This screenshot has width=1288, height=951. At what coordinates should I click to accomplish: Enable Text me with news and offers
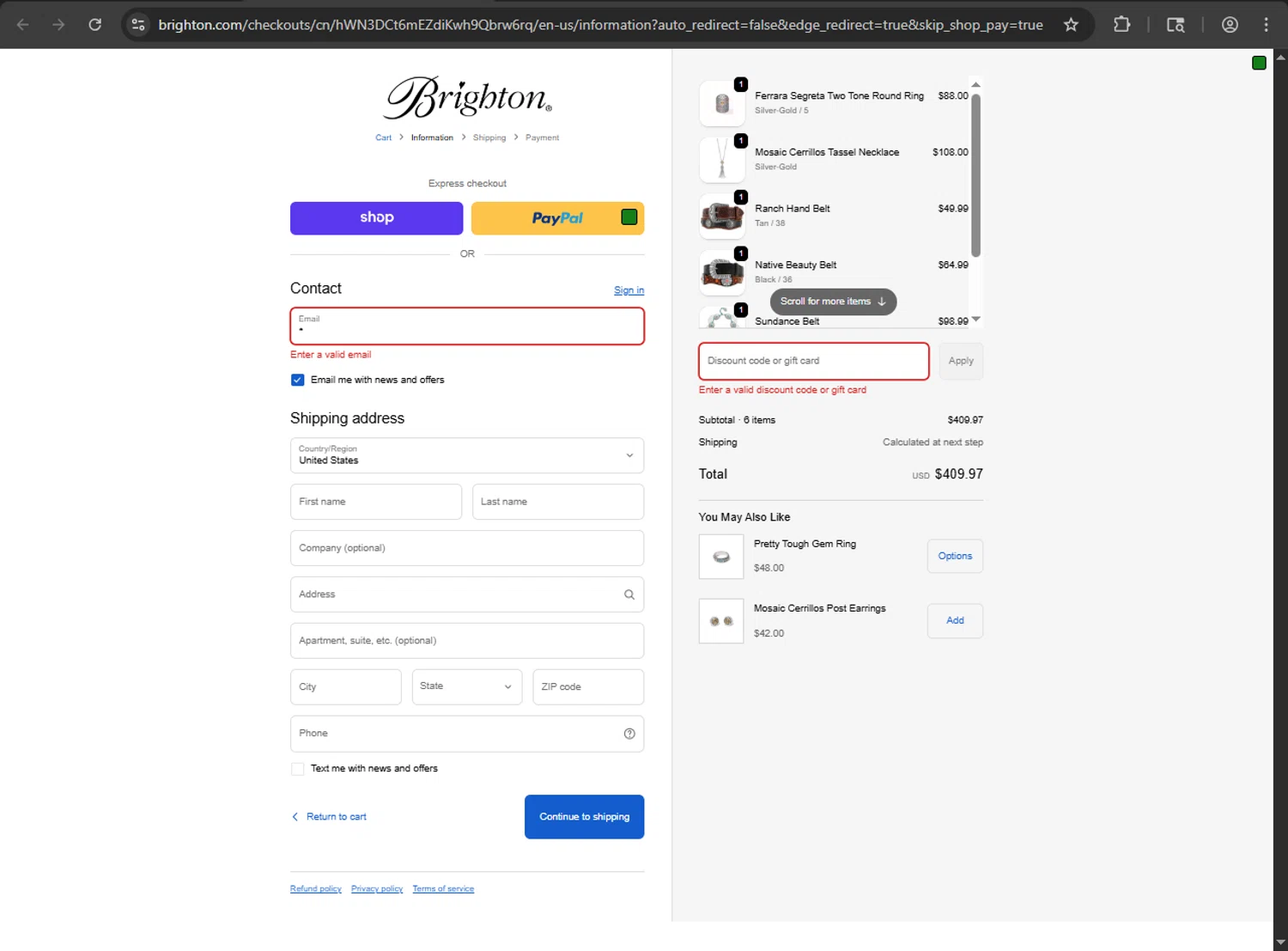click(298, 769)
